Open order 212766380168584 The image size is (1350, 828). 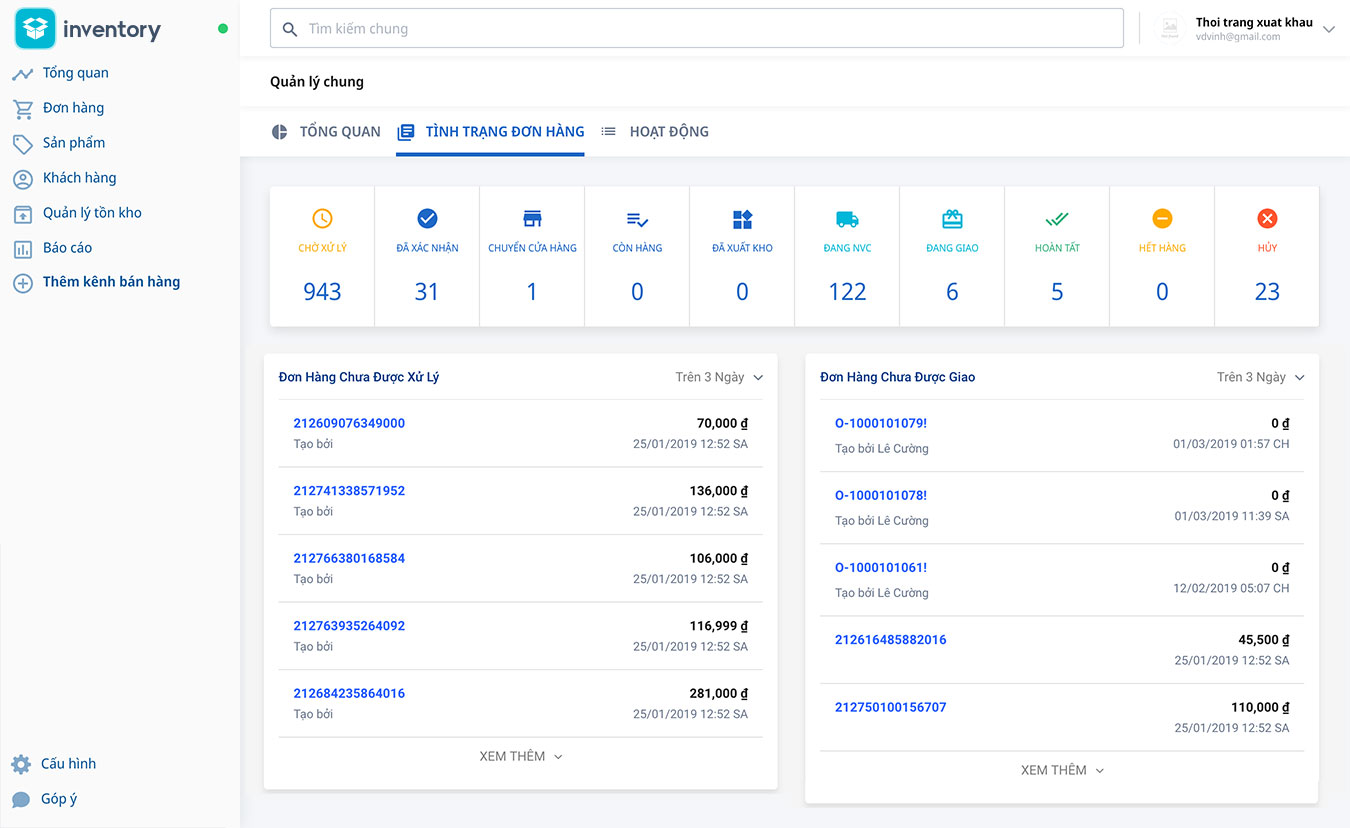349,558
